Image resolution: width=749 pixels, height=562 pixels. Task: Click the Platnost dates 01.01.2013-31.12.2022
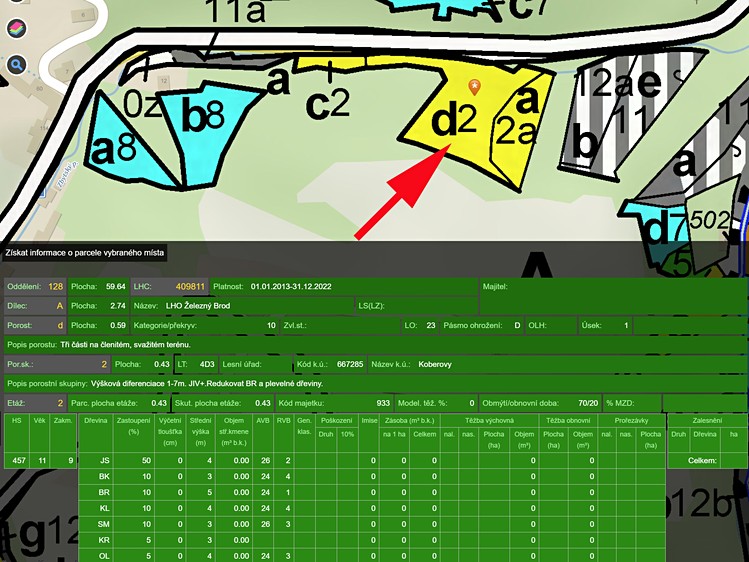[x=291, y=286]
